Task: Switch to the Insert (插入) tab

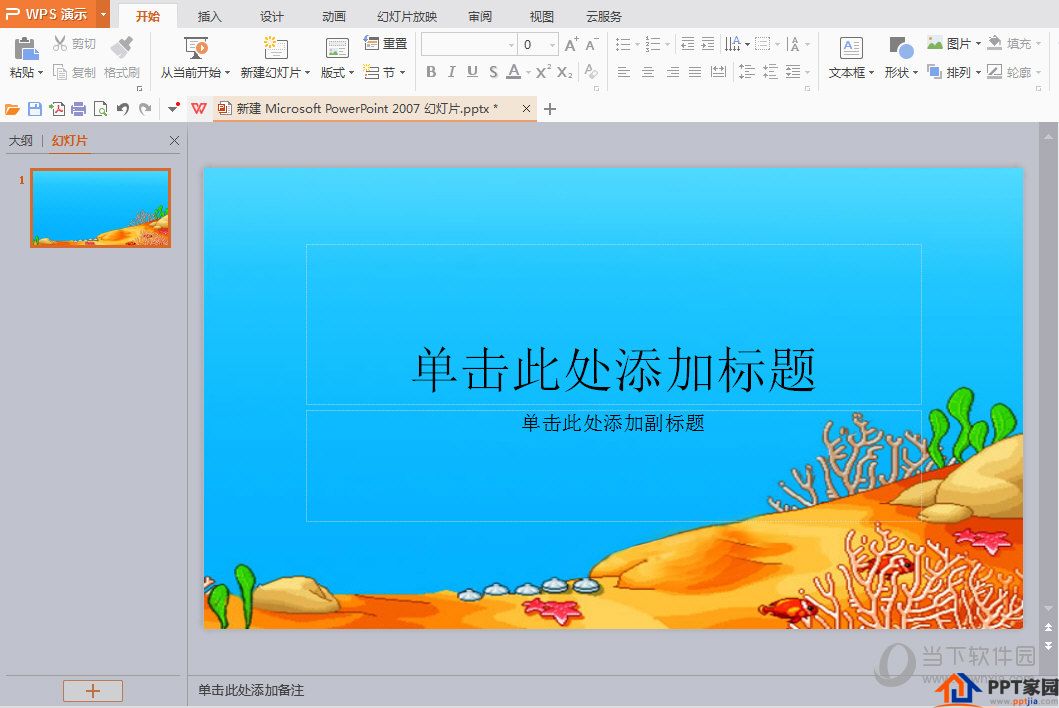Action: point(209,16)
